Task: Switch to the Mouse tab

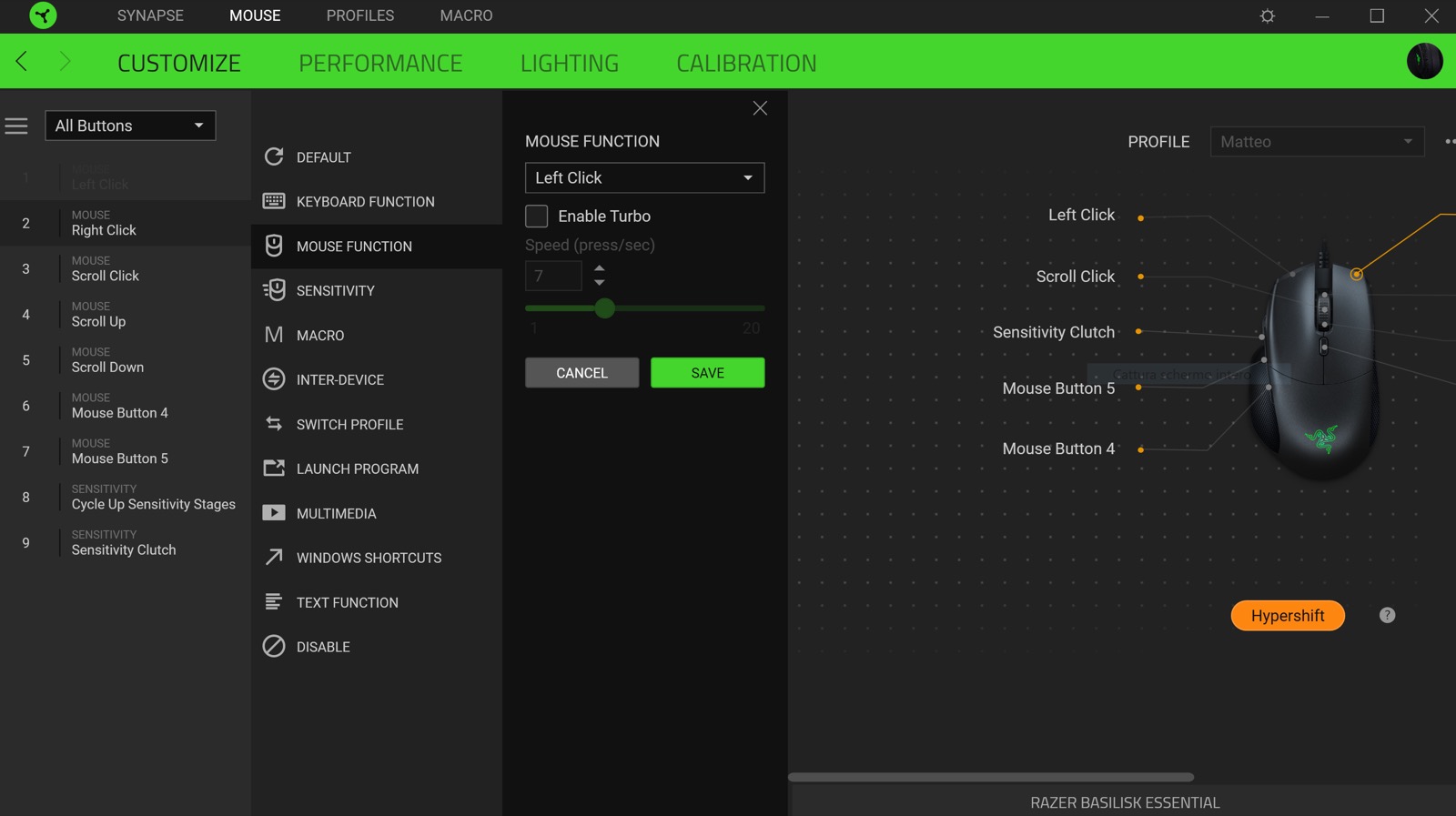Action: pyautogui.click(x=255, y=15)
